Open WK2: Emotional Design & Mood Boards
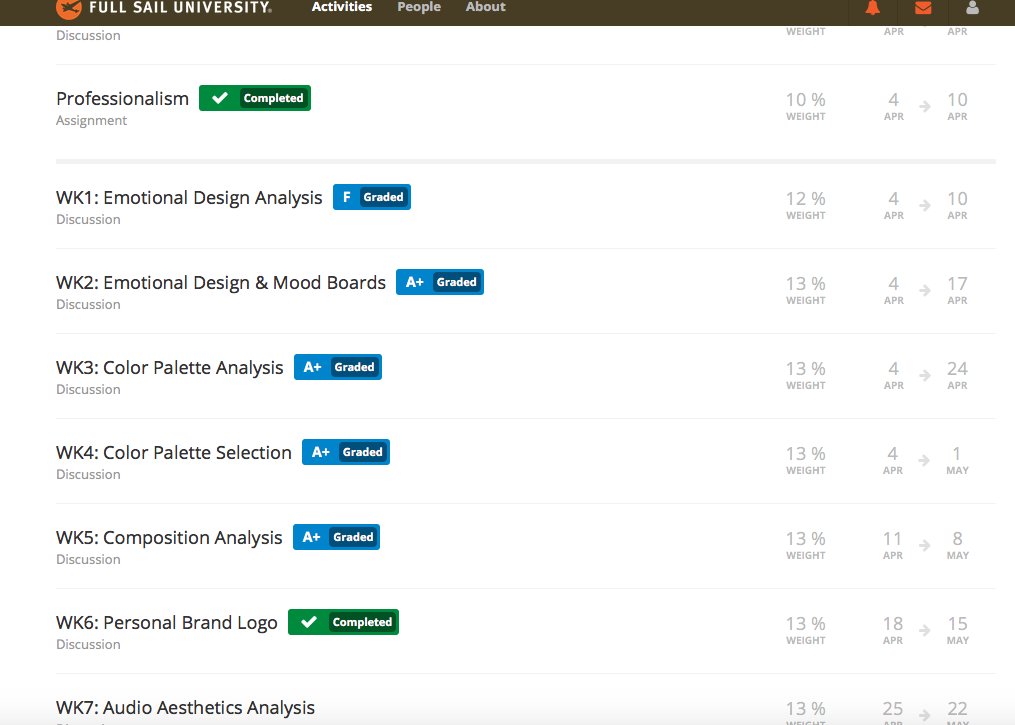 click(x=221, y=282)
